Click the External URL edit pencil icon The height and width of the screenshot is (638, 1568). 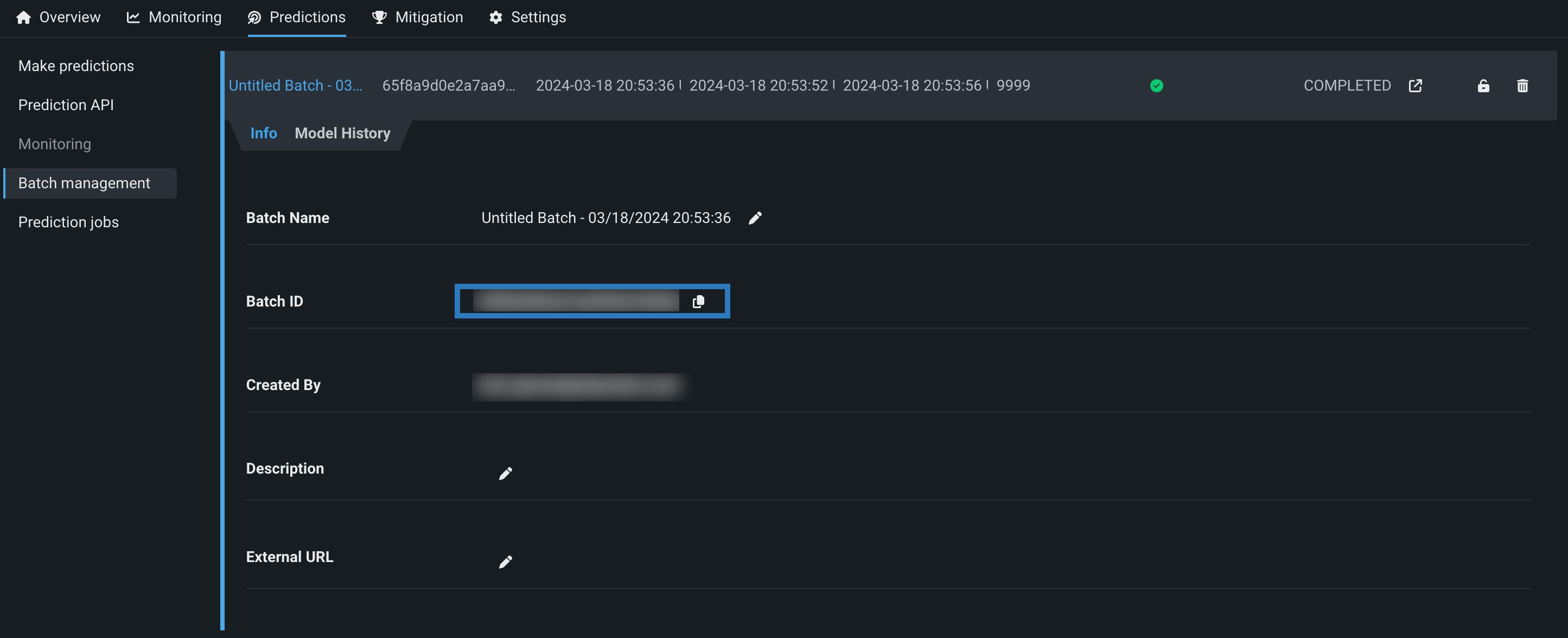[505, 562]
